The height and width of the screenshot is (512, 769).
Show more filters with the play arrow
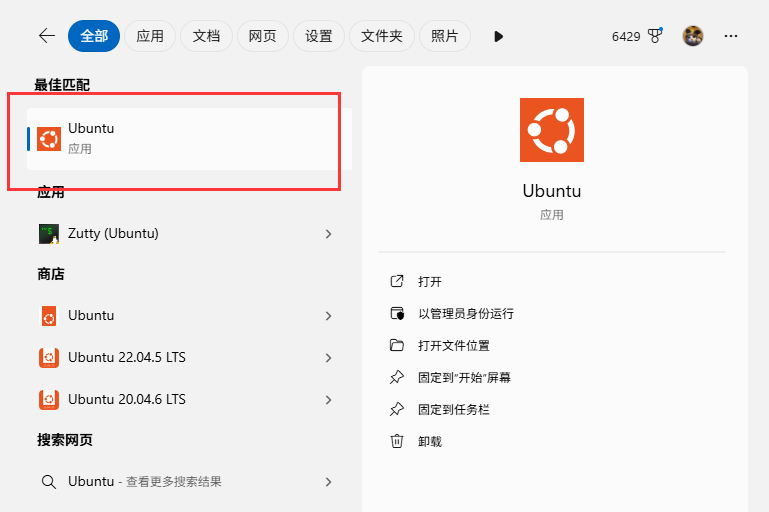(498, 36)
